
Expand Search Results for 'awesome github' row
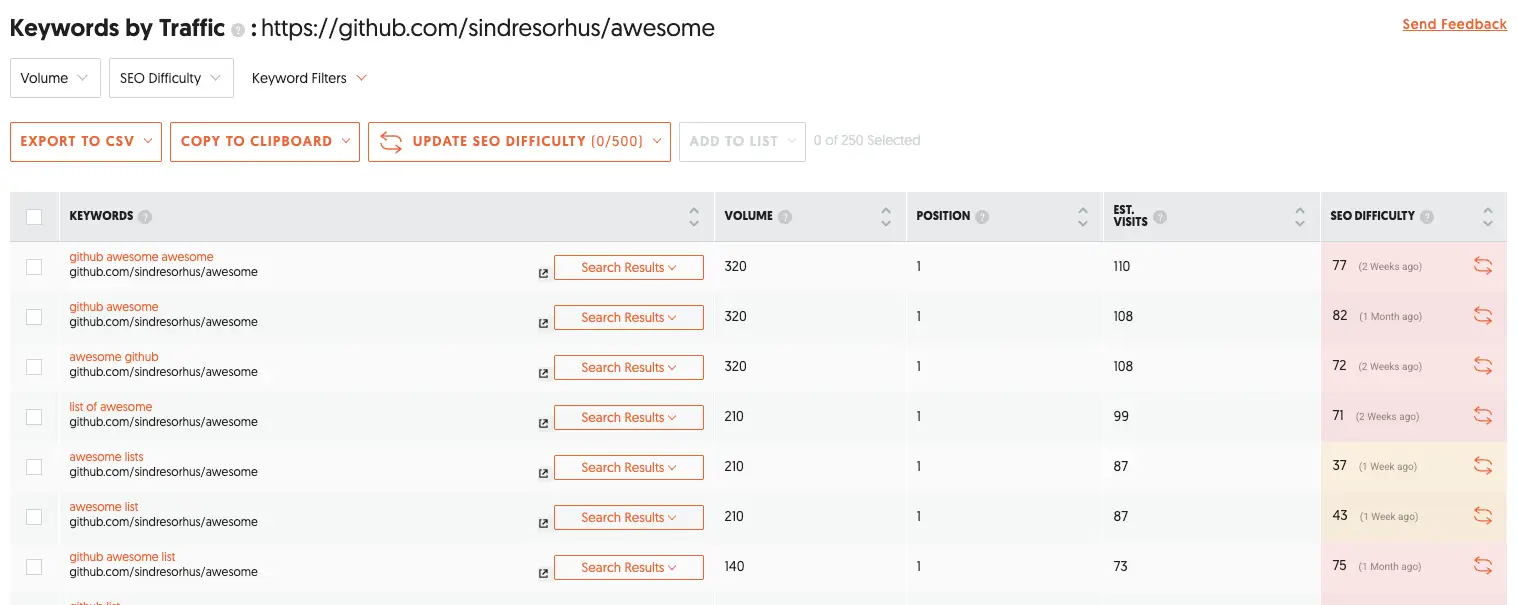tap(629, 367)
